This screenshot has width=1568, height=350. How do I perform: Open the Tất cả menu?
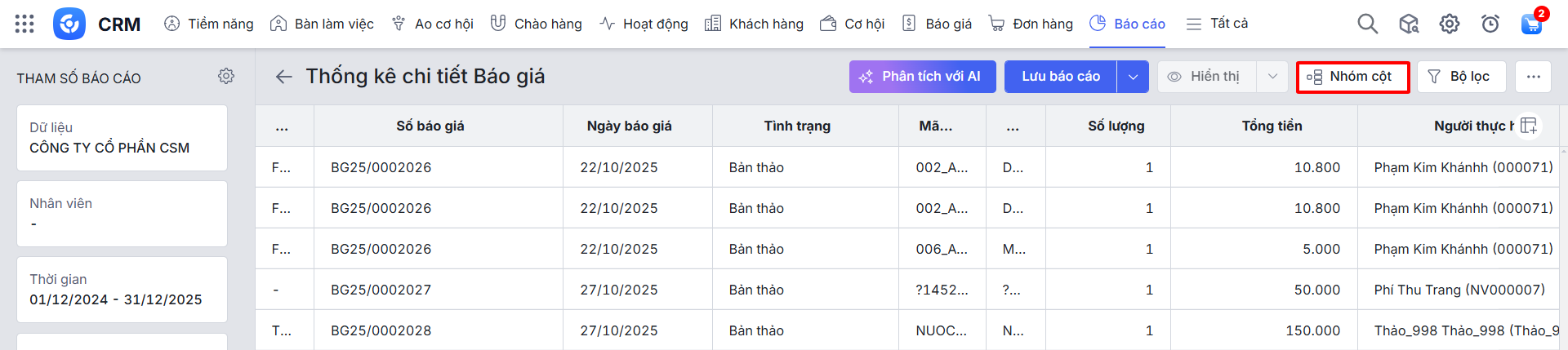pos(1217,24)
